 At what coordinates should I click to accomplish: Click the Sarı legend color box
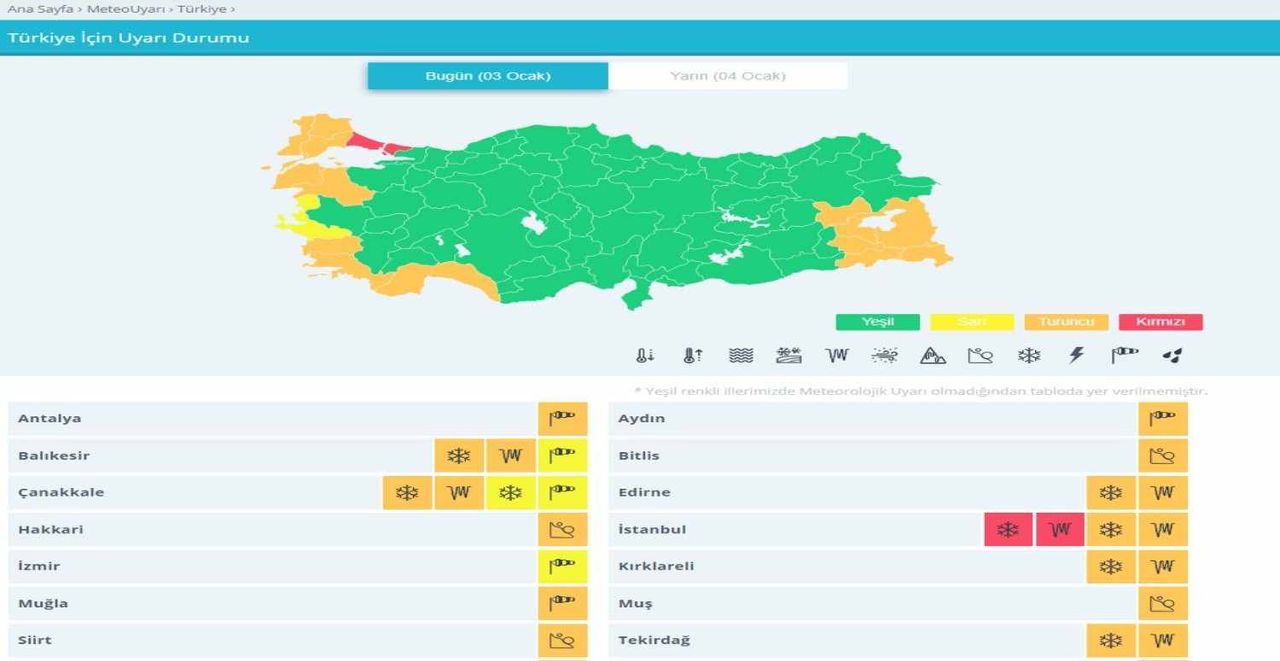click(972, 322)
